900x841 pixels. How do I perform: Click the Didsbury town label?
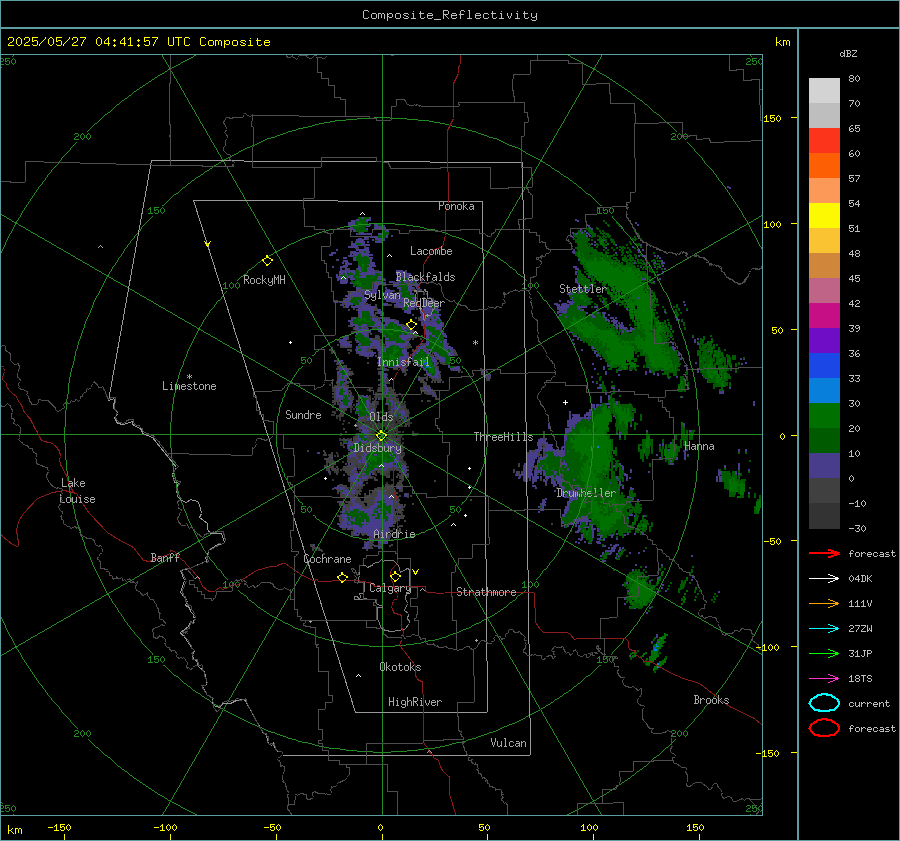(377, 448)
